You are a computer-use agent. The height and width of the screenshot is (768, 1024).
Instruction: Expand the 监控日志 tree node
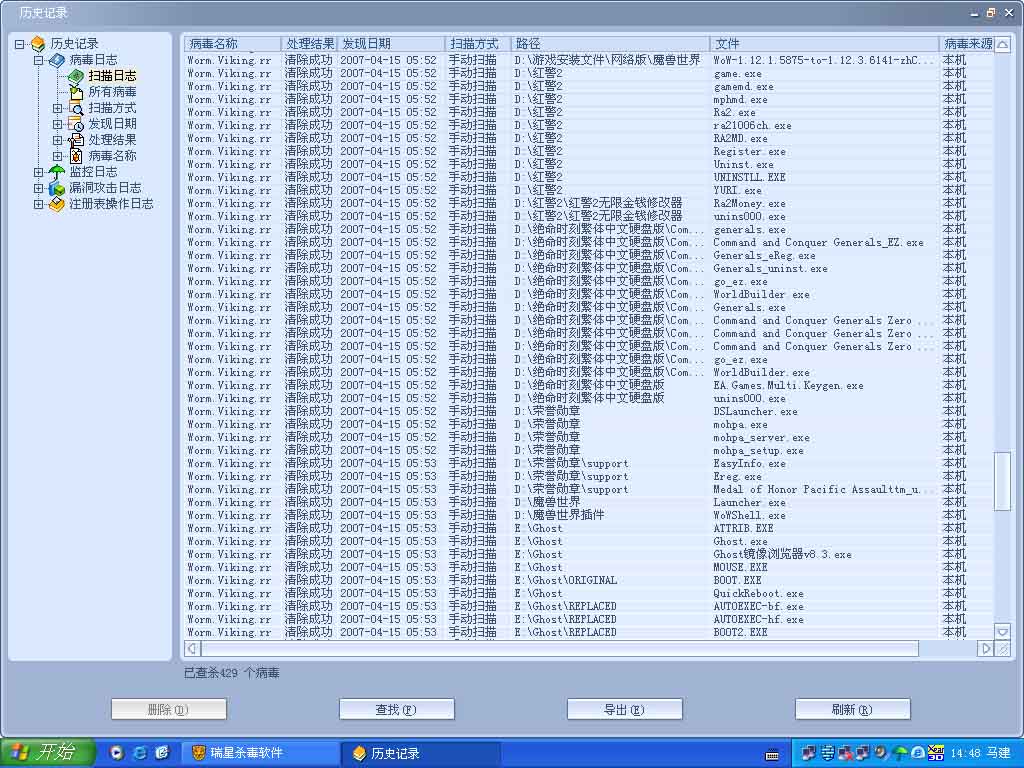point(39,172)
